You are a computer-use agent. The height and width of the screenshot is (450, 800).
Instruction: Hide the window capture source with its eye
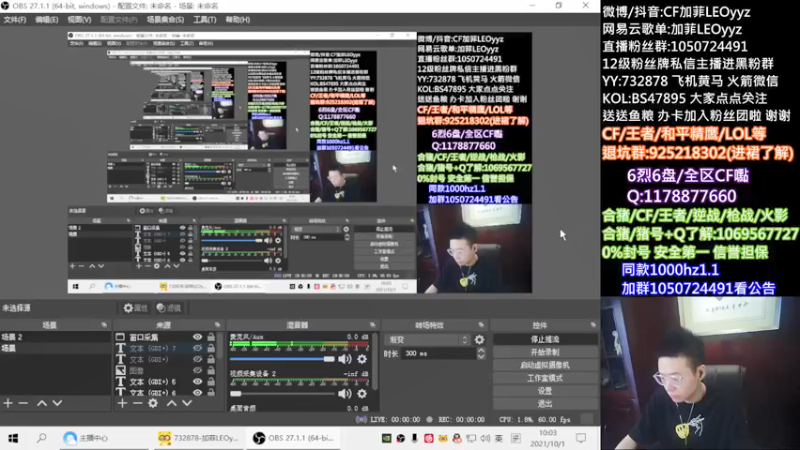197,337
